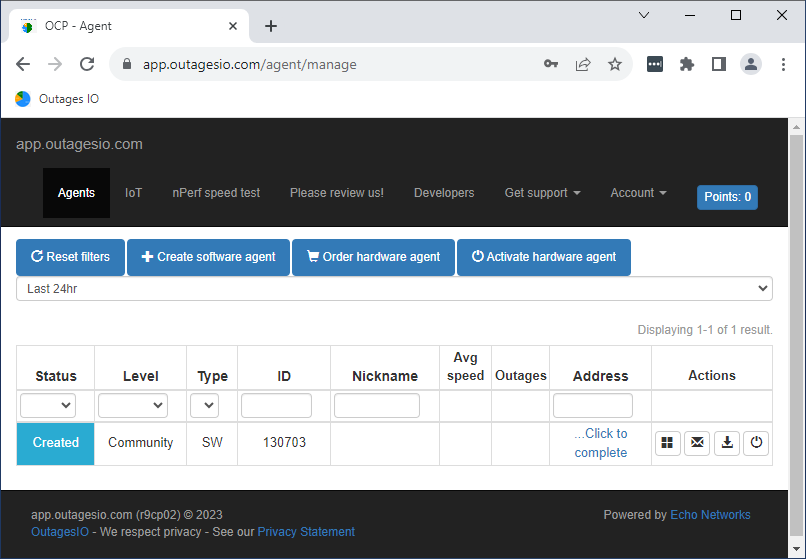Focus the Address filter input field
Image resolution: width=806 pixels, height=559 pixels.
(x=593, y=405)
